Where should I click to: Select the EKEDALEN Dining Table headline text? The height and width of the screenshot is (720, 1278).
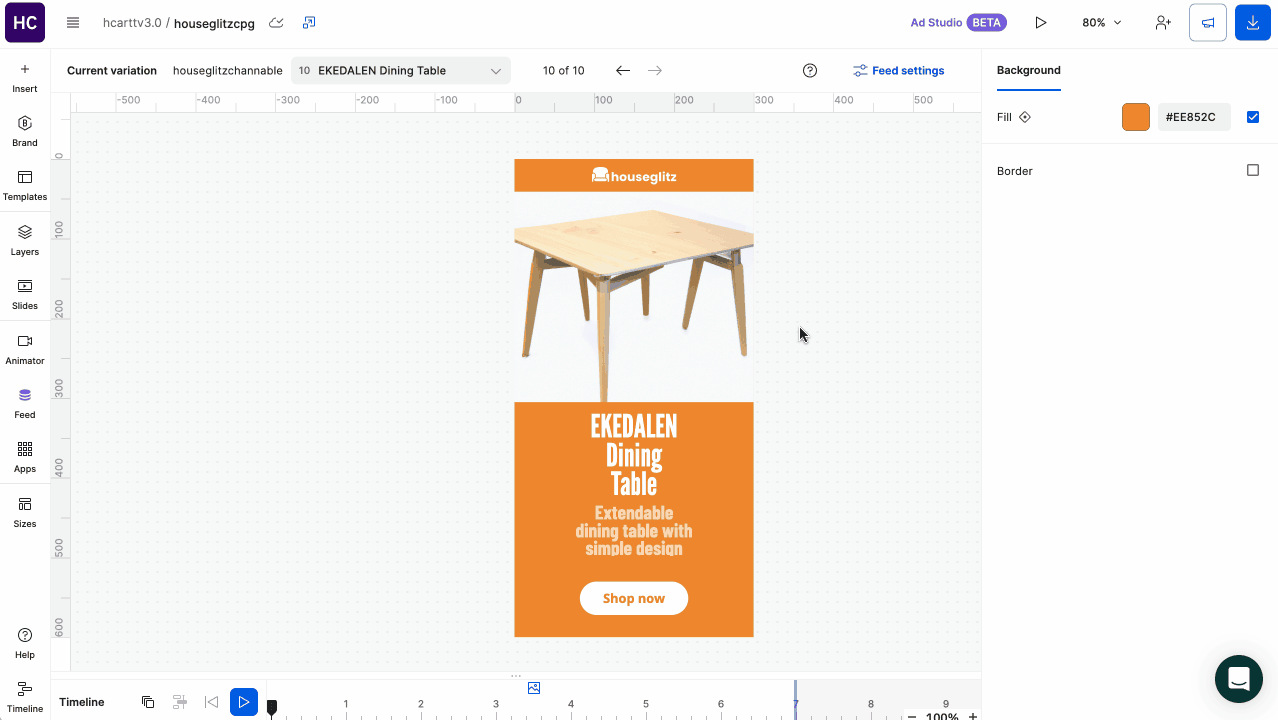[x=634, y=455]
